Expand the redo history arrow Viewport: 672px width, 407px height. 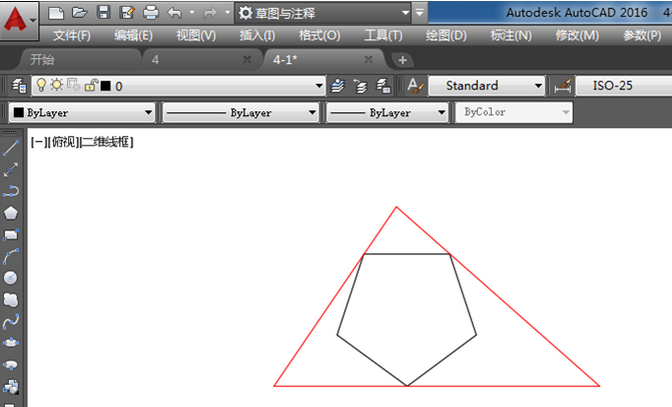pyautogui.click(x=228, y=13)
